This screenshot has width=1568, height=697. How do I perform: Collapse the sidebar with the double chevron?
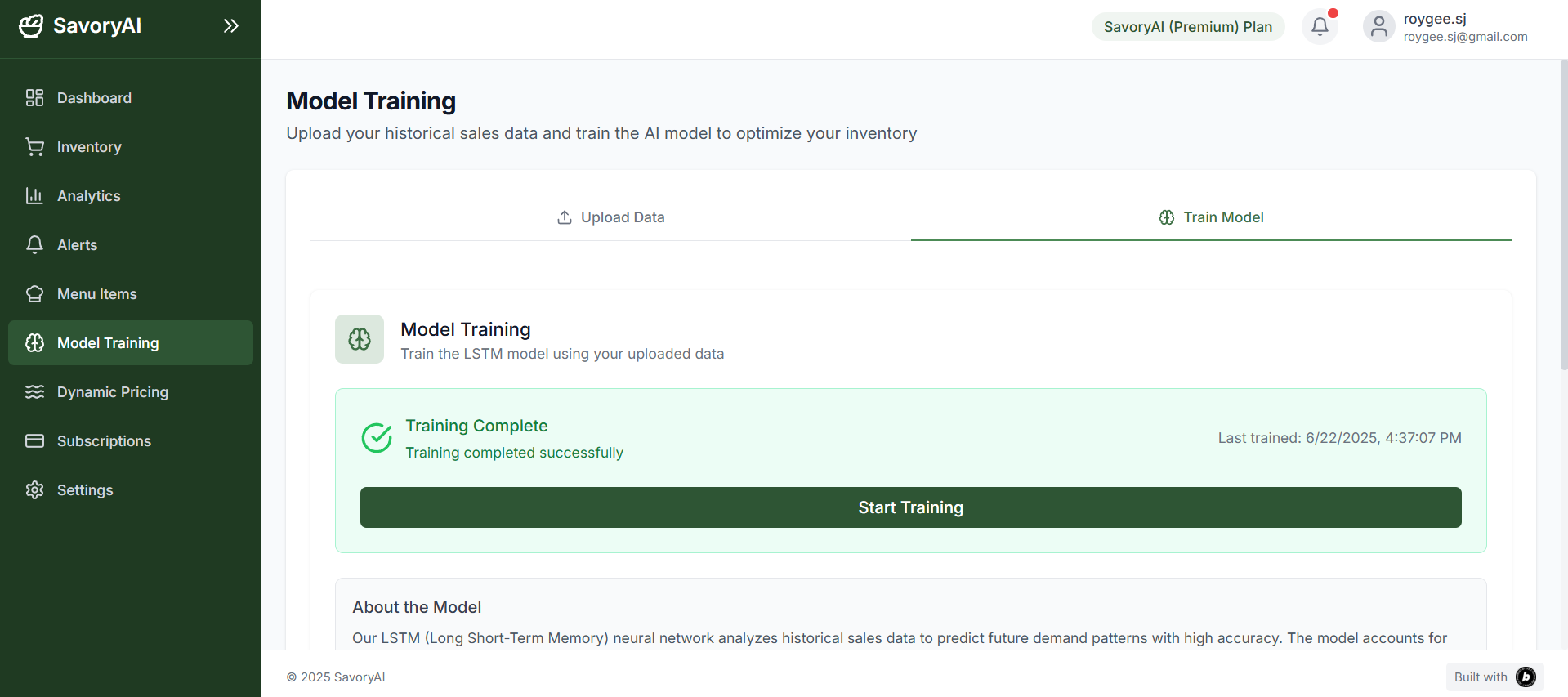coord(231,26)
